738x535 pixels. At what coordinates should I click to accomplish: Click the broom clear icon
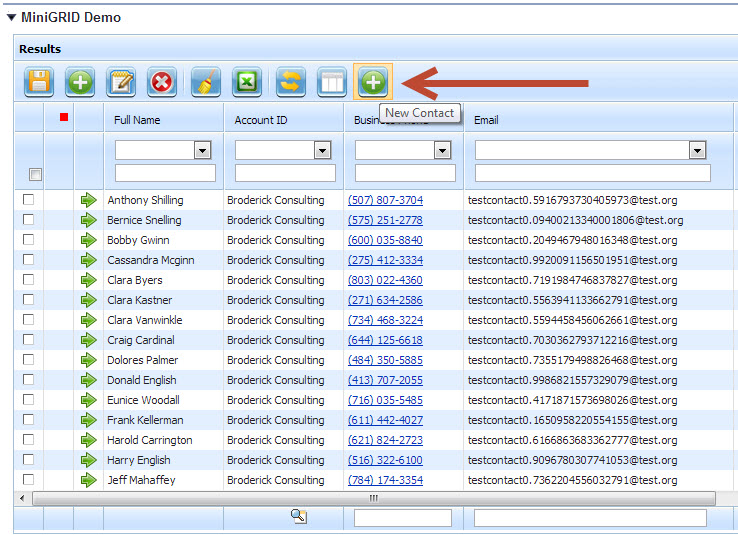click(x=206, y=82)
